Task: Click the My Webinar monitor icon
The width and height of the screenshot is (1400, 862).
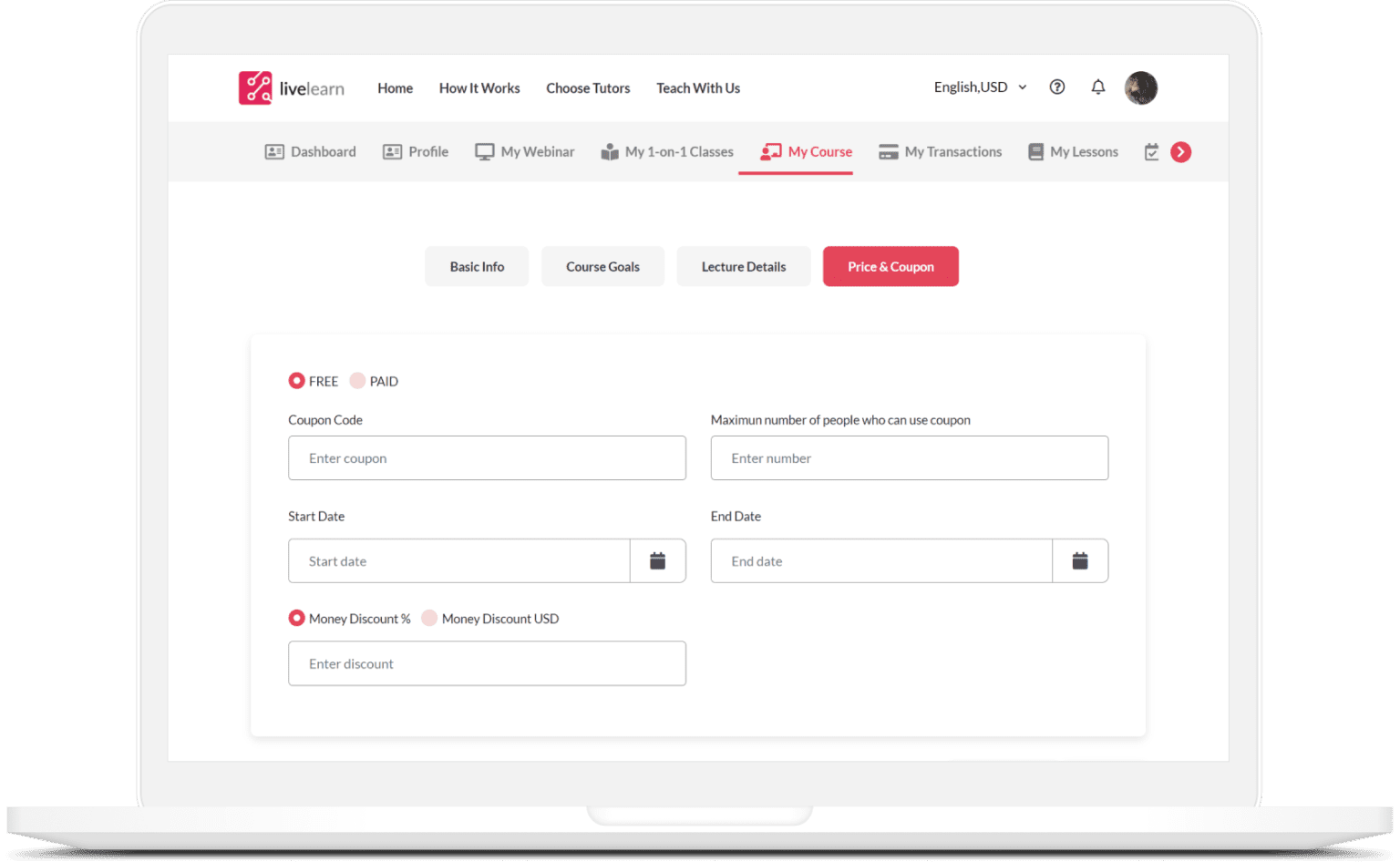Action: click(x=486, y=151)
